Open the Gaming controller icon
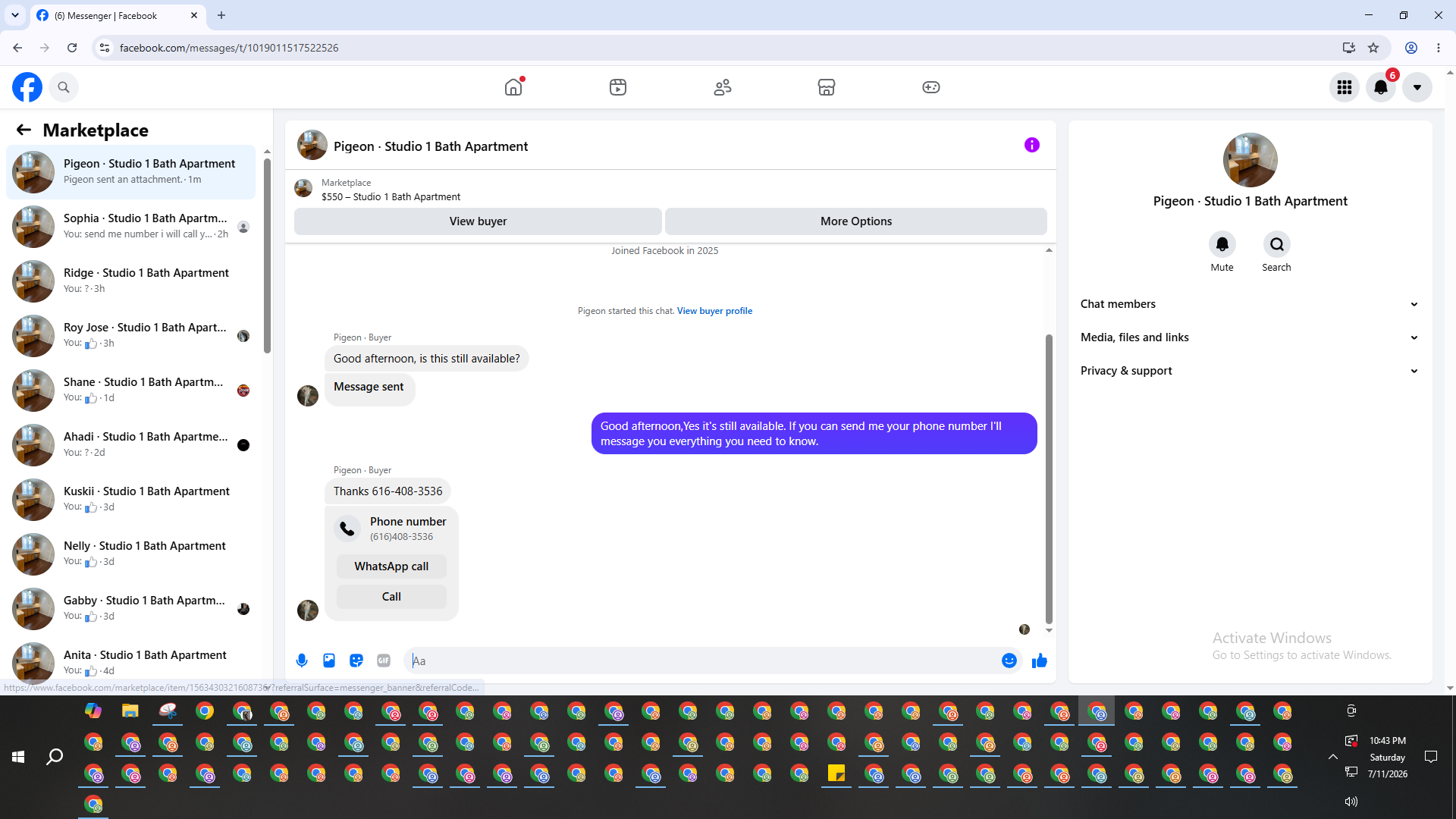 click(931, 87)
